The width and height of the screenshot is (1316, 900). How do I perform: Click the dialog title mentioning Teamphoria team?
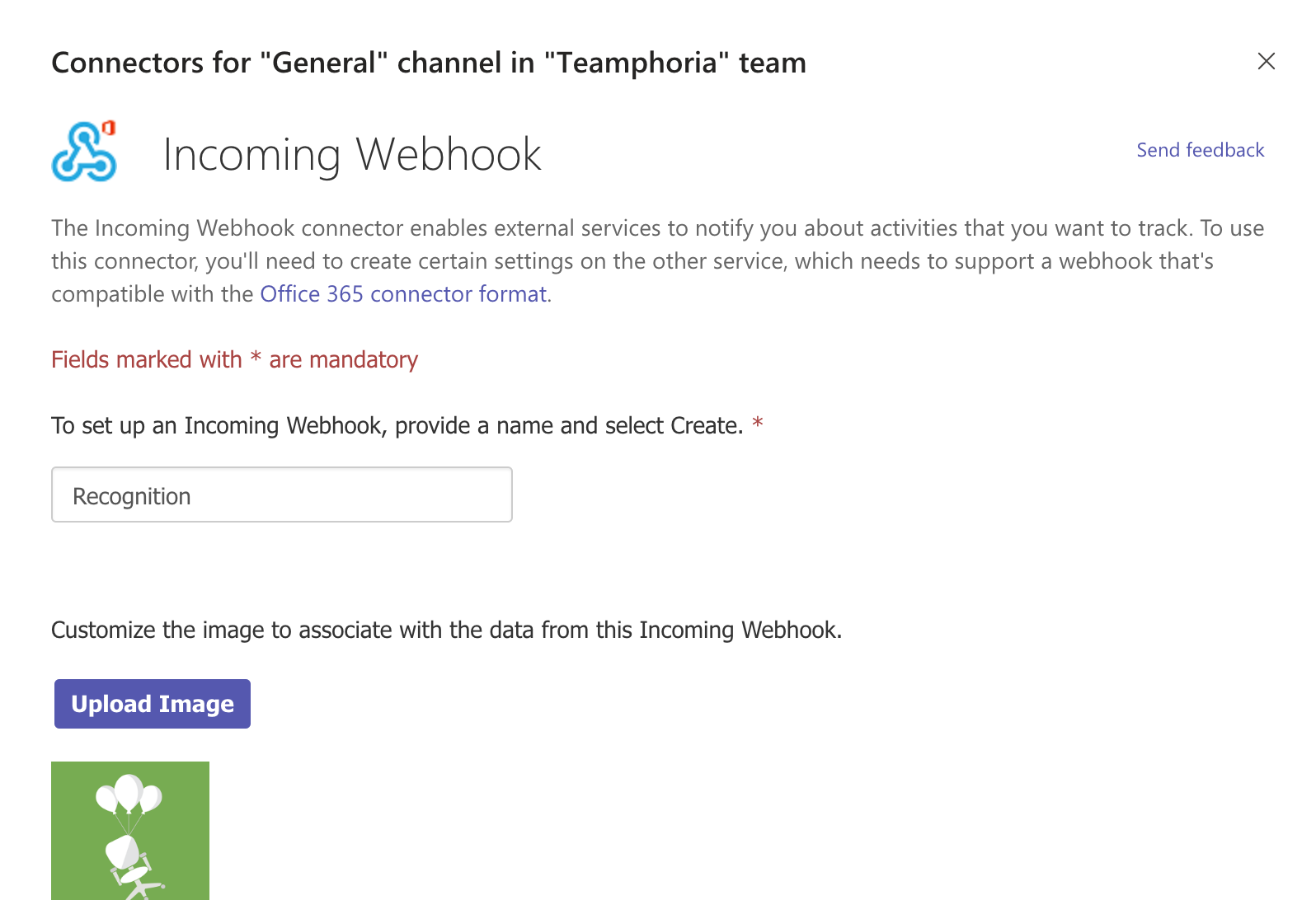(x=429, y=63)
